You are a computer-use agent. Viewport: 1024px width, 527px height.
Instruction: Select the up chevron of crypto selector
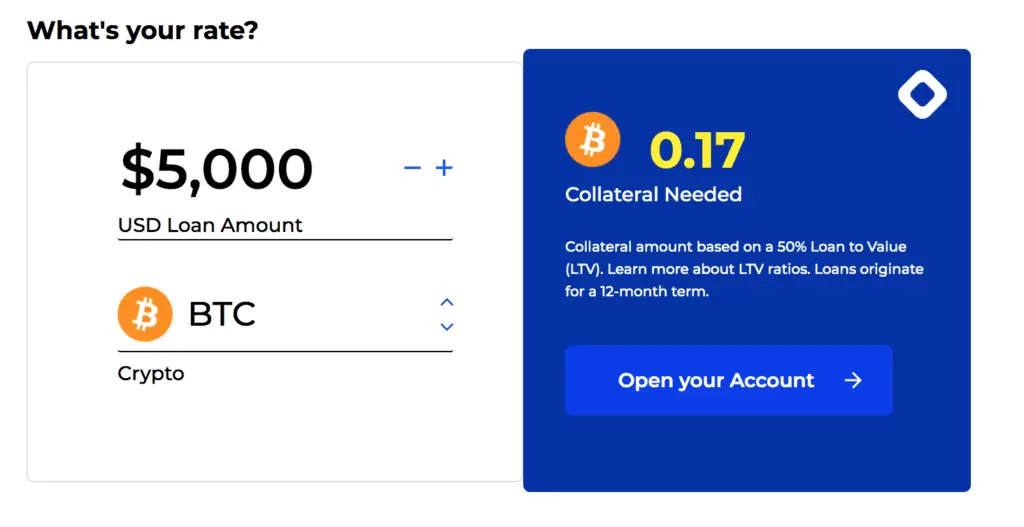447,302
